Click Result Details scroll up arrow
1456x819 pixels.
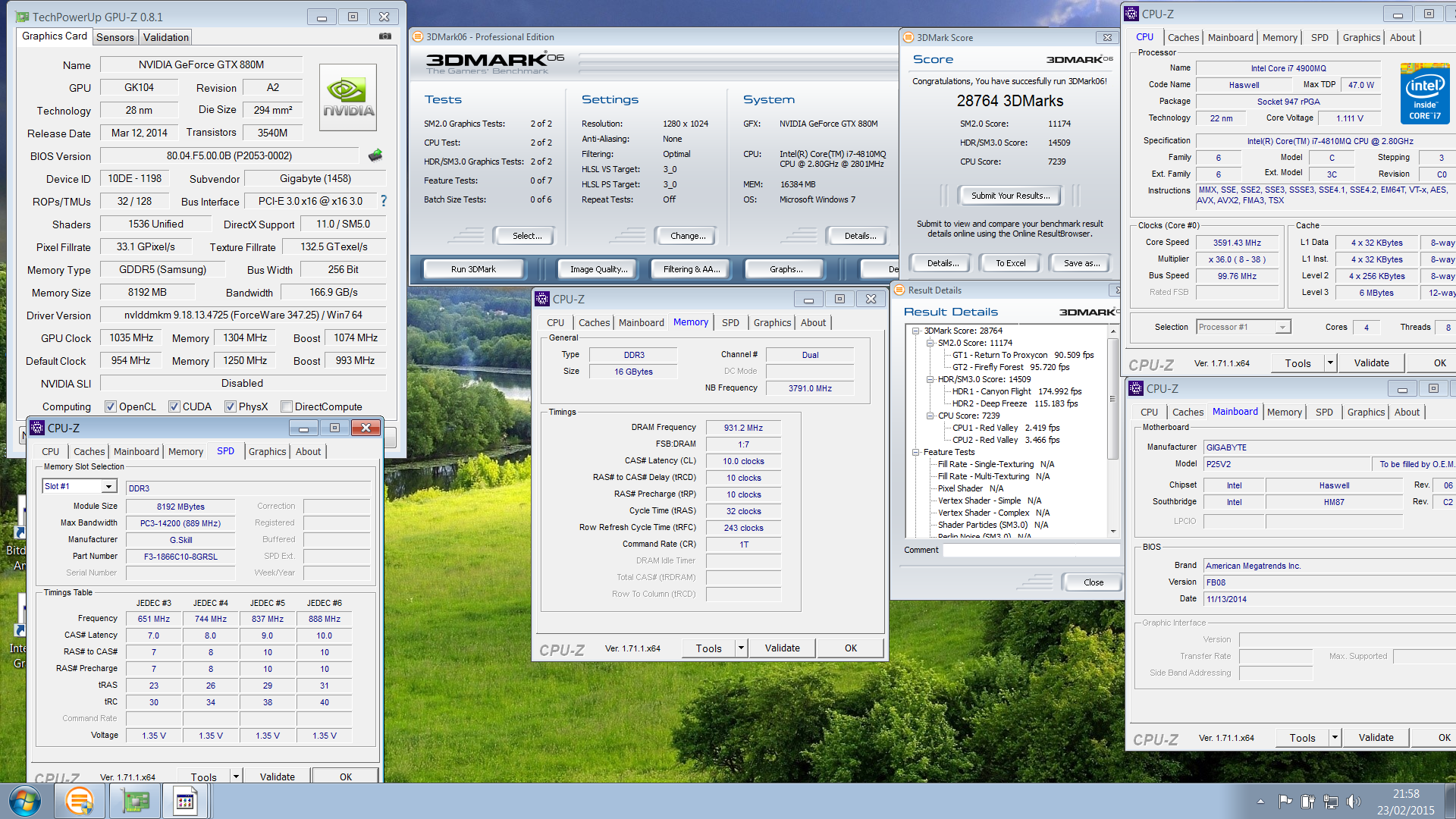(x=1113, y=331)
